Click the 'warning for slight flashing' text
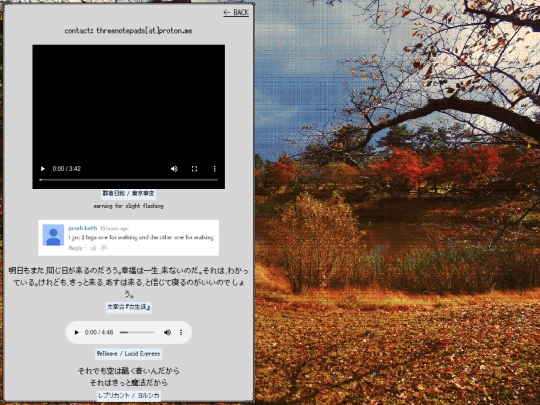Image resolution: width=540 pixels, height=405 pixels. (128, 206)
